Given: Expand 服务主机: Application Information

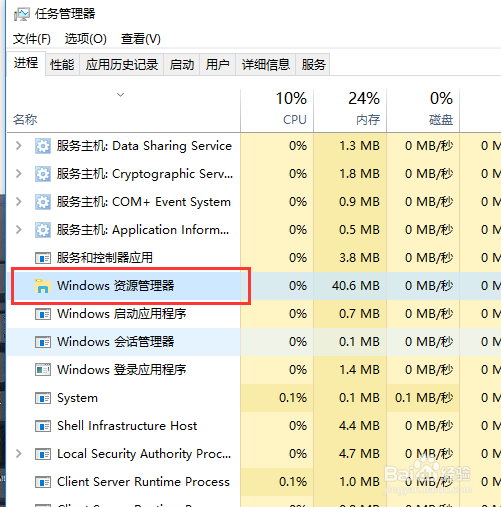Looking at the screenshot, I should coord(19,230).
